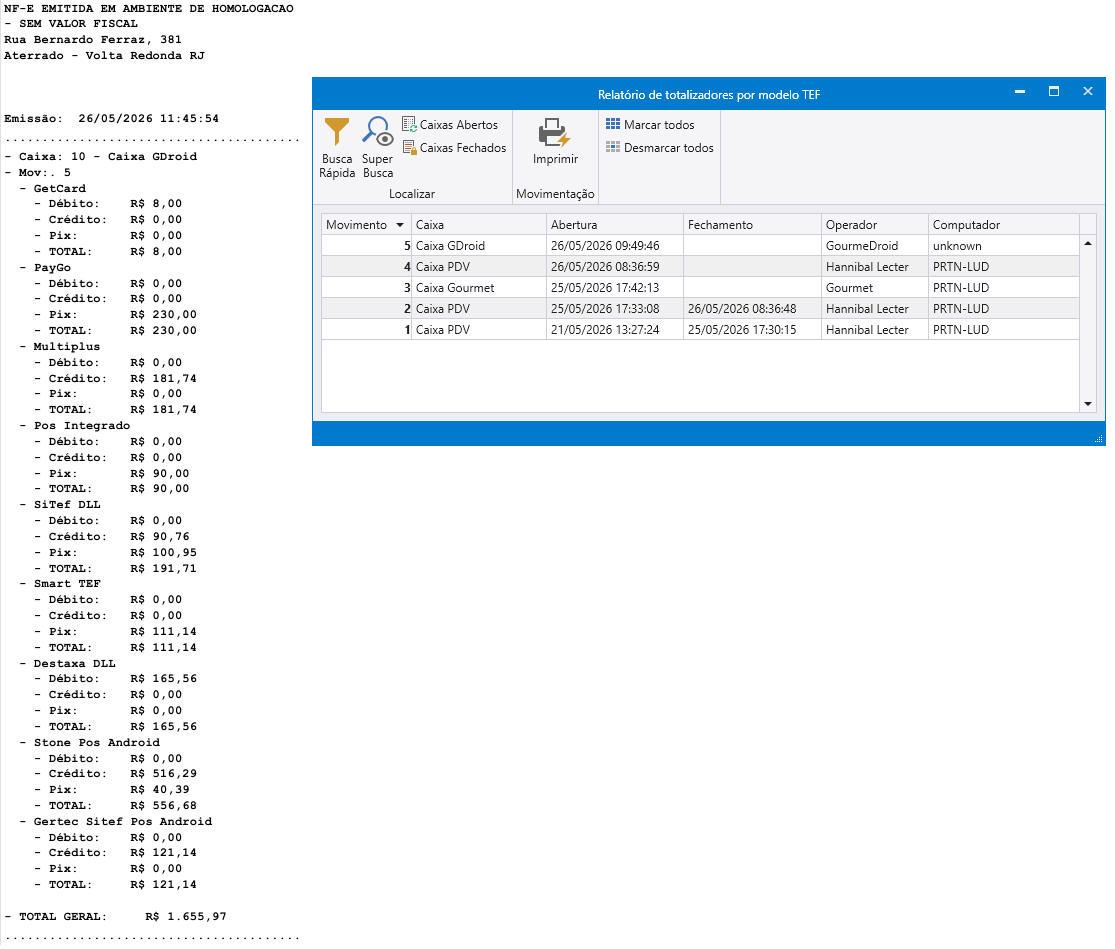Screen dimensions: 1115x949
Task: Open Busca Rápida funnel filter
Action: point(336,147)
